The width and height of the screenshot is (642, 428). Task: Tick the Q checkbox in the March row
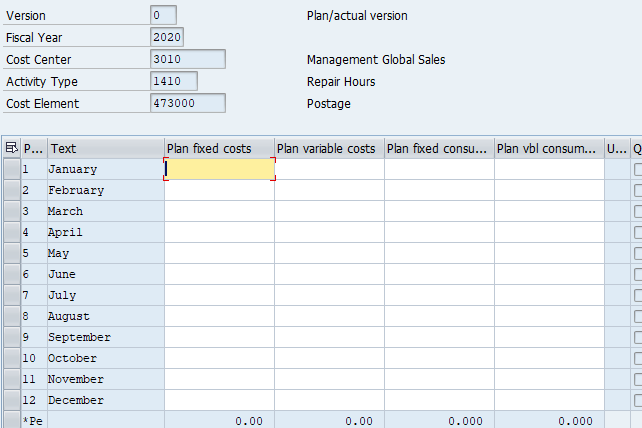click(x=638, y=212)
